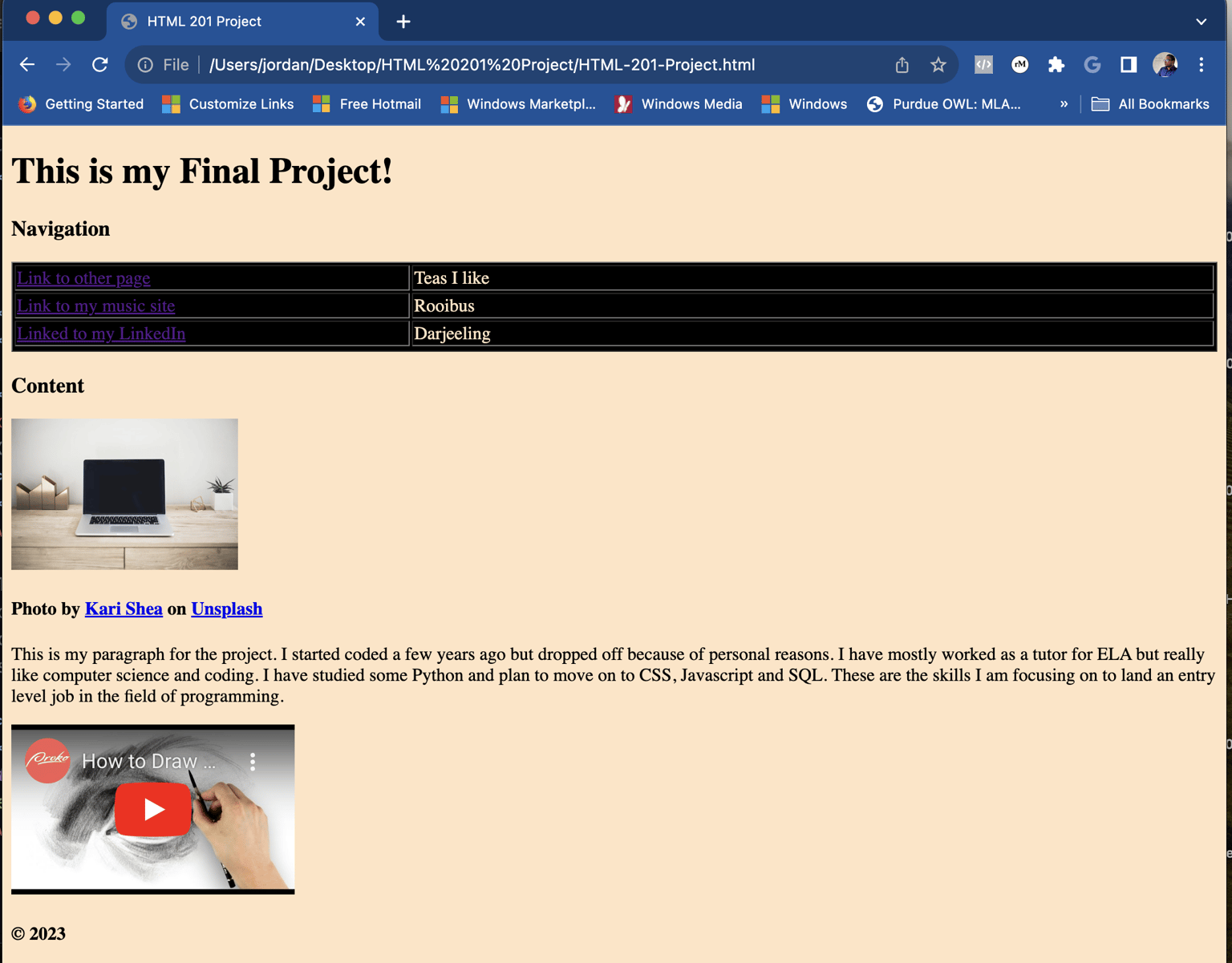Open the Free Hotmail bookmark

[x=367, y=104]
